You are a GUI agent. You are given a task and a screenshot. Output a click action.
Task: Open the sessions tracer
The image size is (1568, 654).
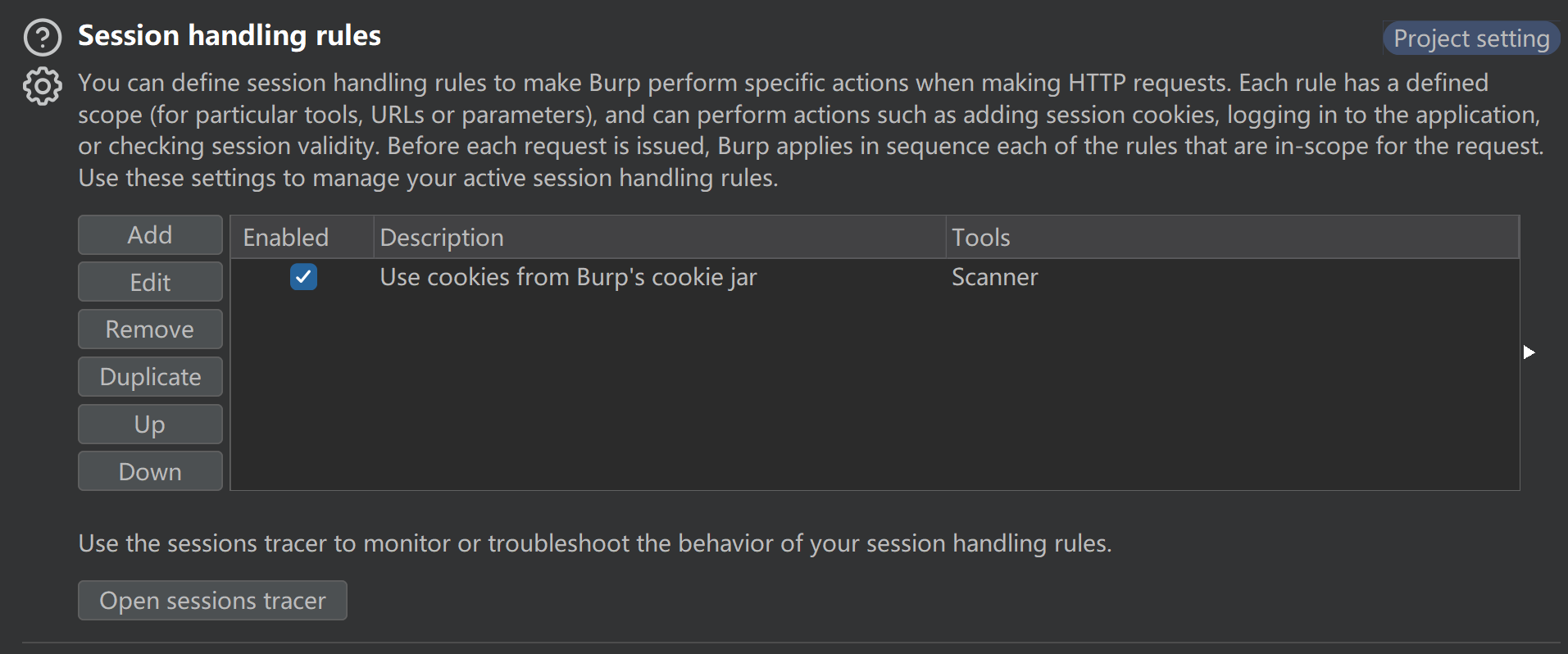click(212, 601)
